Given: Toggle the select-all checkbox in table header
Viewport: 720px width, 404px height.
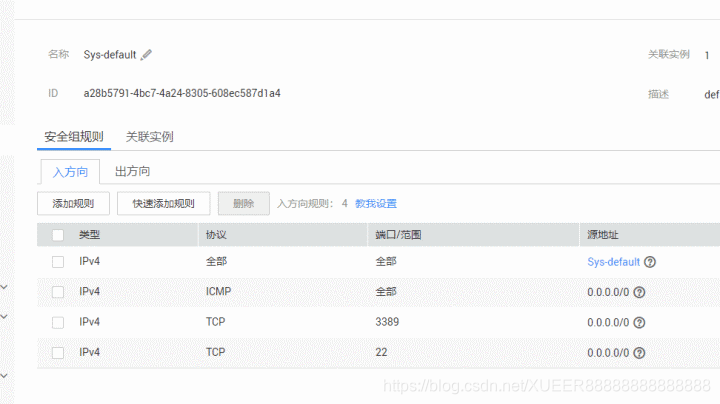Looking at the screenshot, I should click(x=58, y=235).
